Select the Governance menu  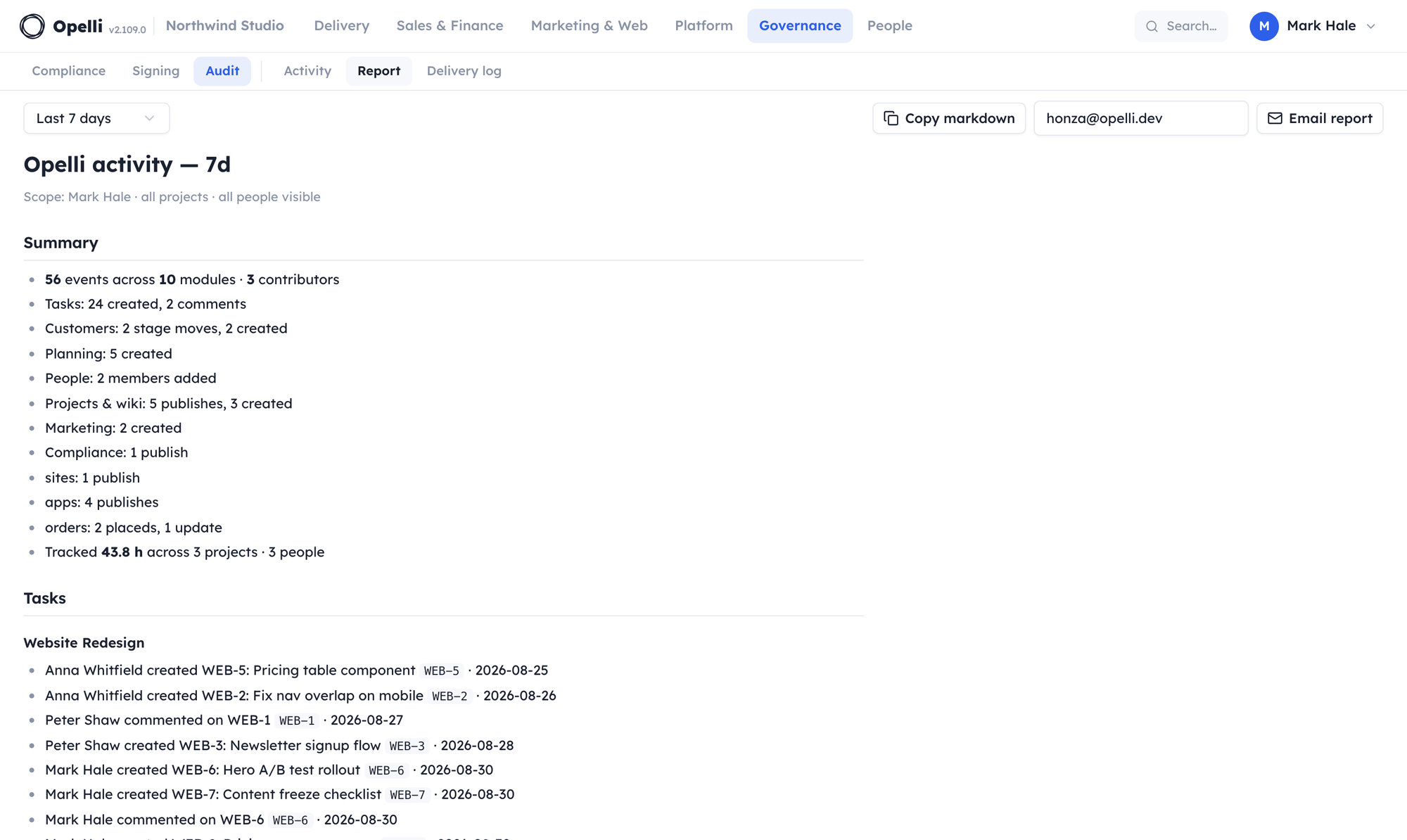[800, 26]
